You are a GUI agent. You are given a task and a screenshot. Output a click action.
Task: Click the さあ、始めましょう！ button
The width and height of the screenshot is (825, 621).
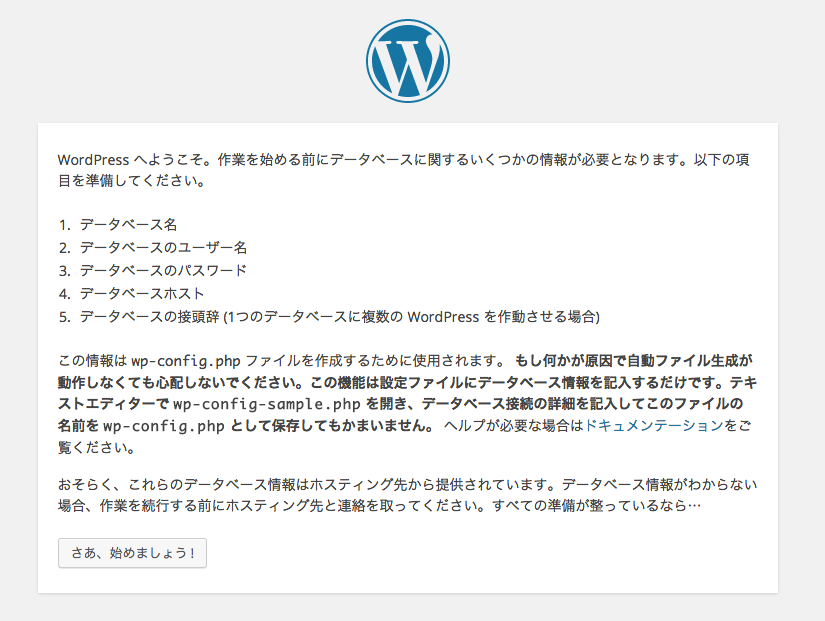pyautogui.click(x=132, y=553)
